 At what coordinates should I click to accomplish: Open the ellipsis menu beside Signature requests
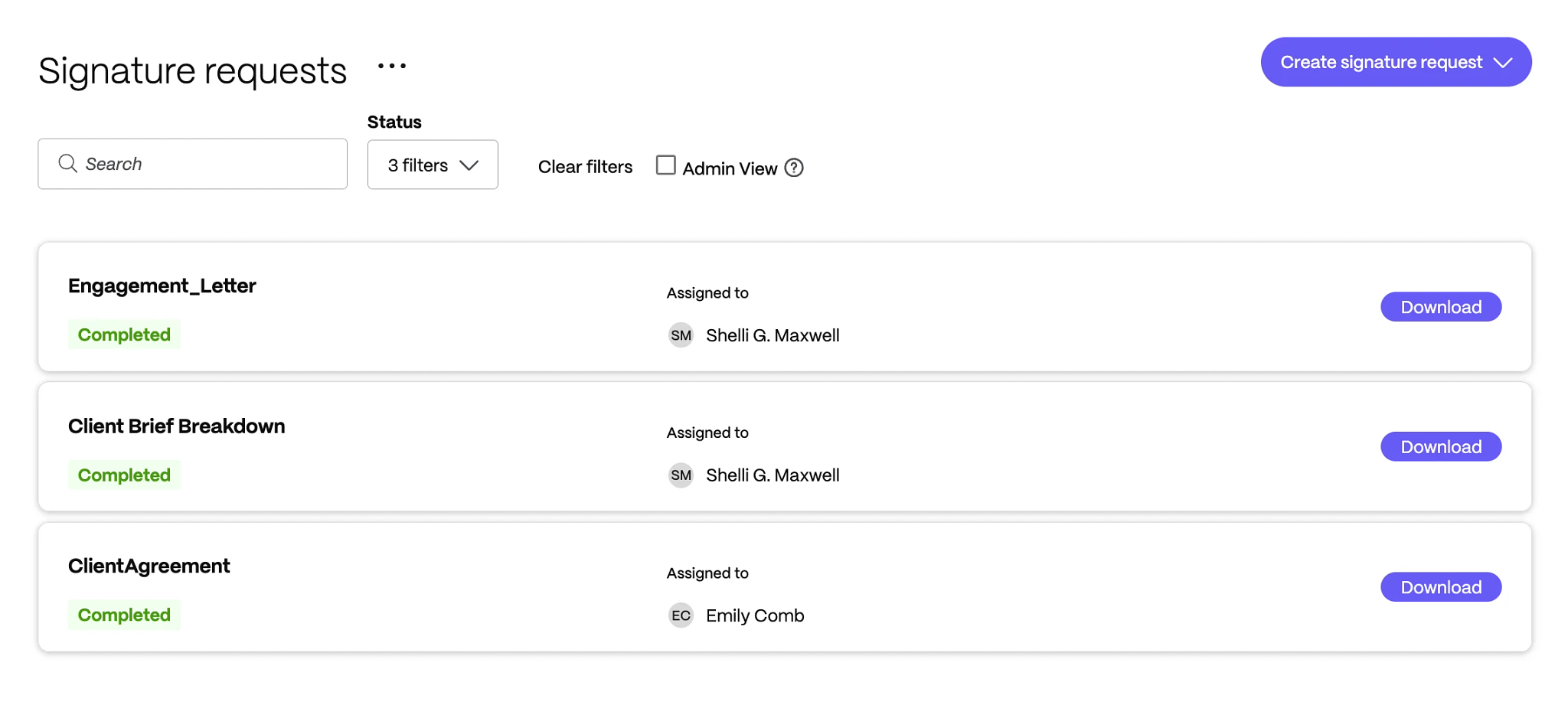[x=391, y=65]
